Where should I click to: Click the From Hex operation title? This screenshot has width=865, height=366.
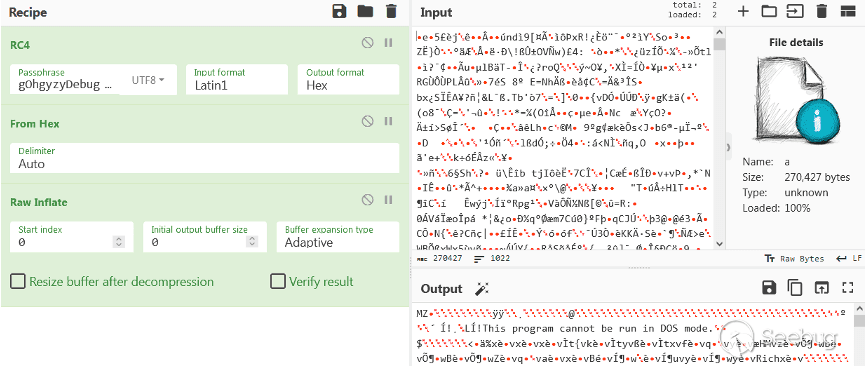coord(35,124)
